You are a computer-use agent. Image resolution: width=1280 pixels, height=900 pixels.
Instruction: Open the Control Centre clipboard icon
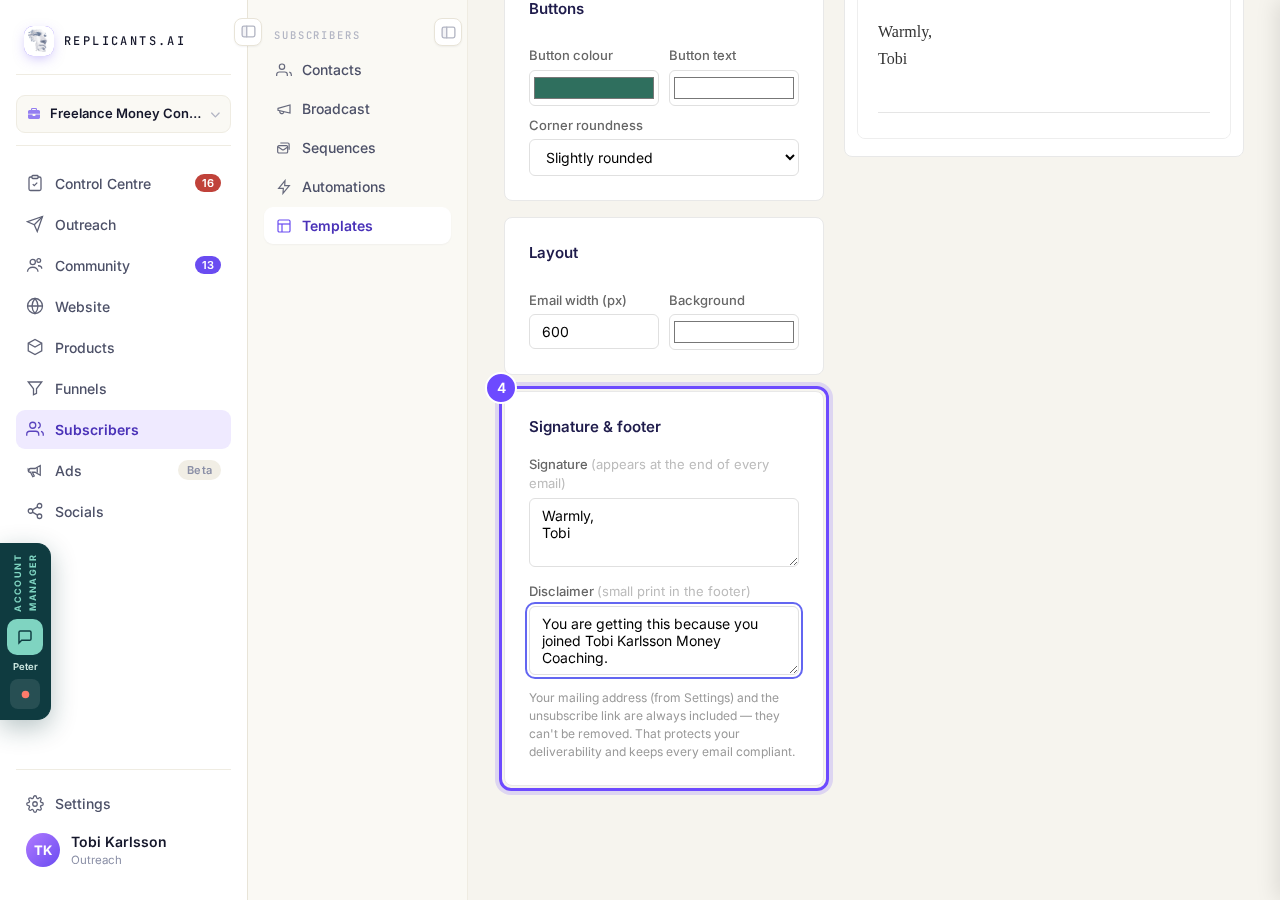point(35,183)
